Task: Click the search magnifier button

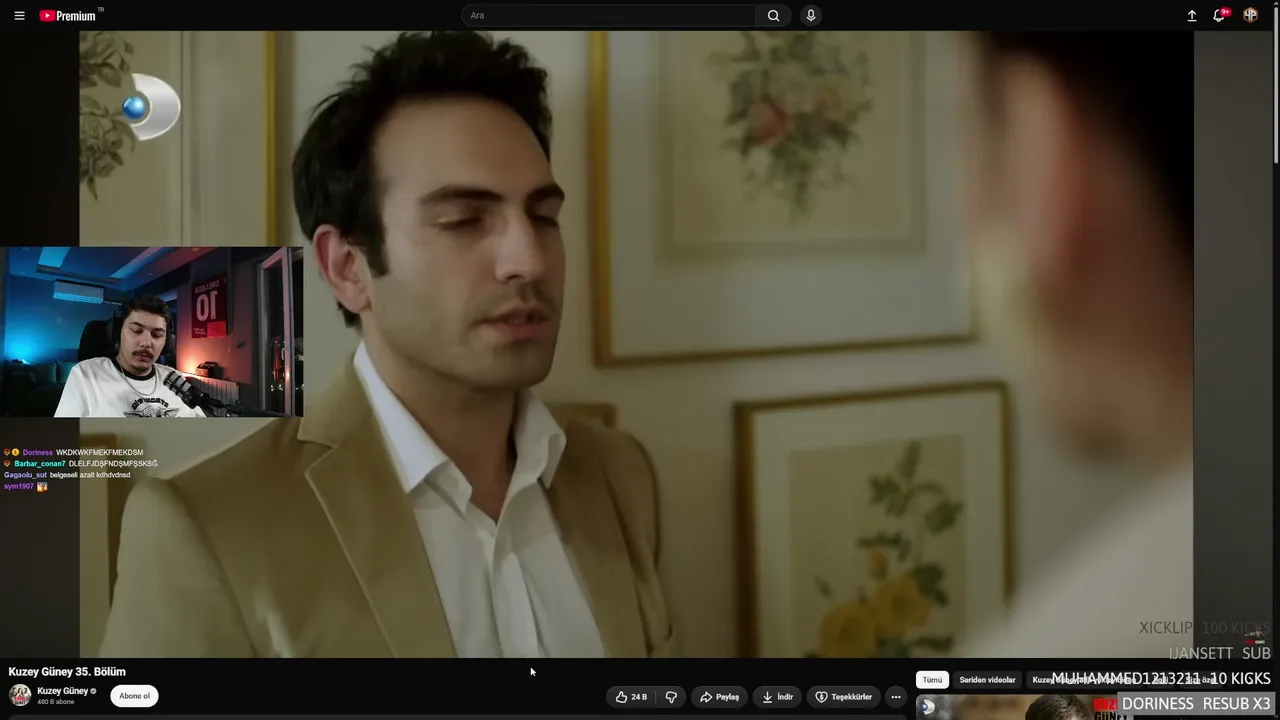Action: coord(773,16)
